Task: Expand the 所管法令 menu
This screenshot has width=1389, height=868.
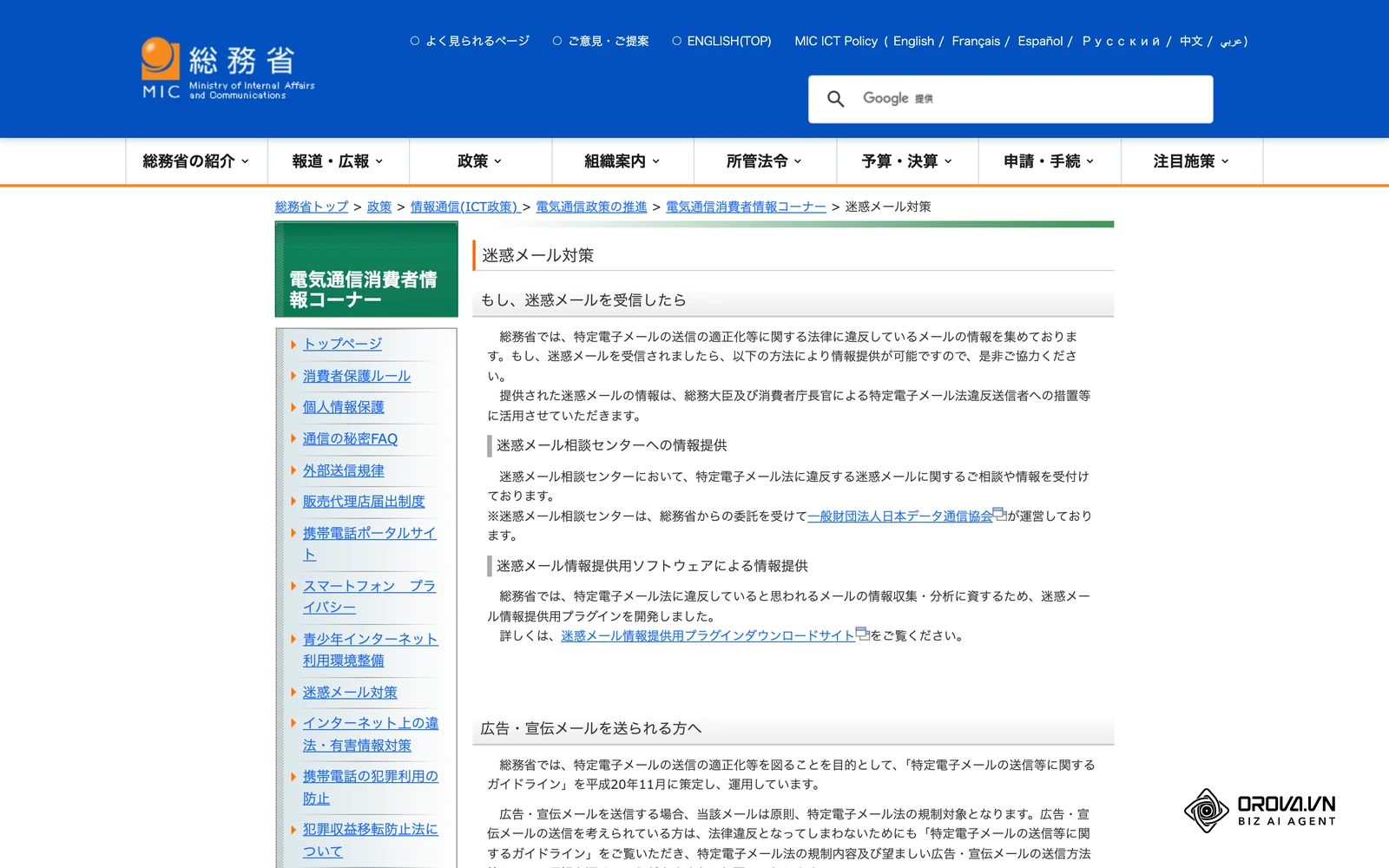Action: tap(765, 161)
